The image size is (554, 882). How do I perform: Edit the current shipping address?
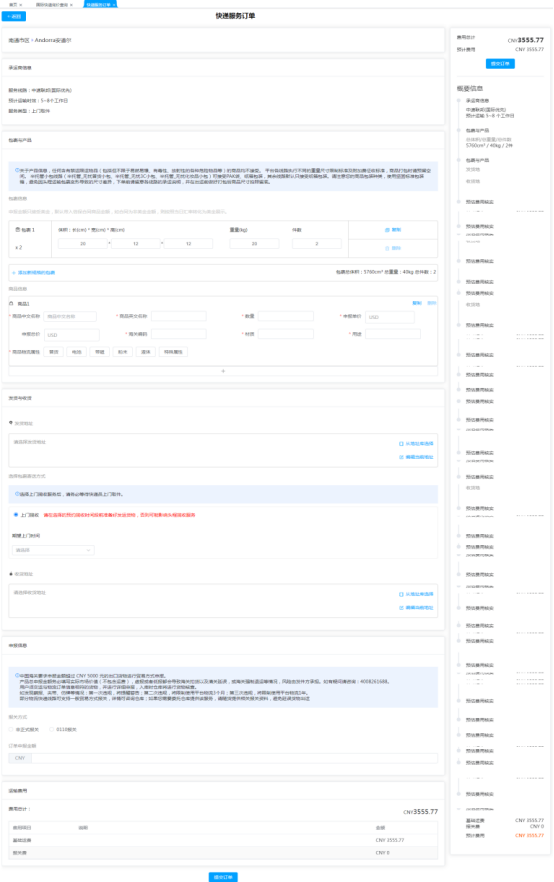[x=416, y=457]
